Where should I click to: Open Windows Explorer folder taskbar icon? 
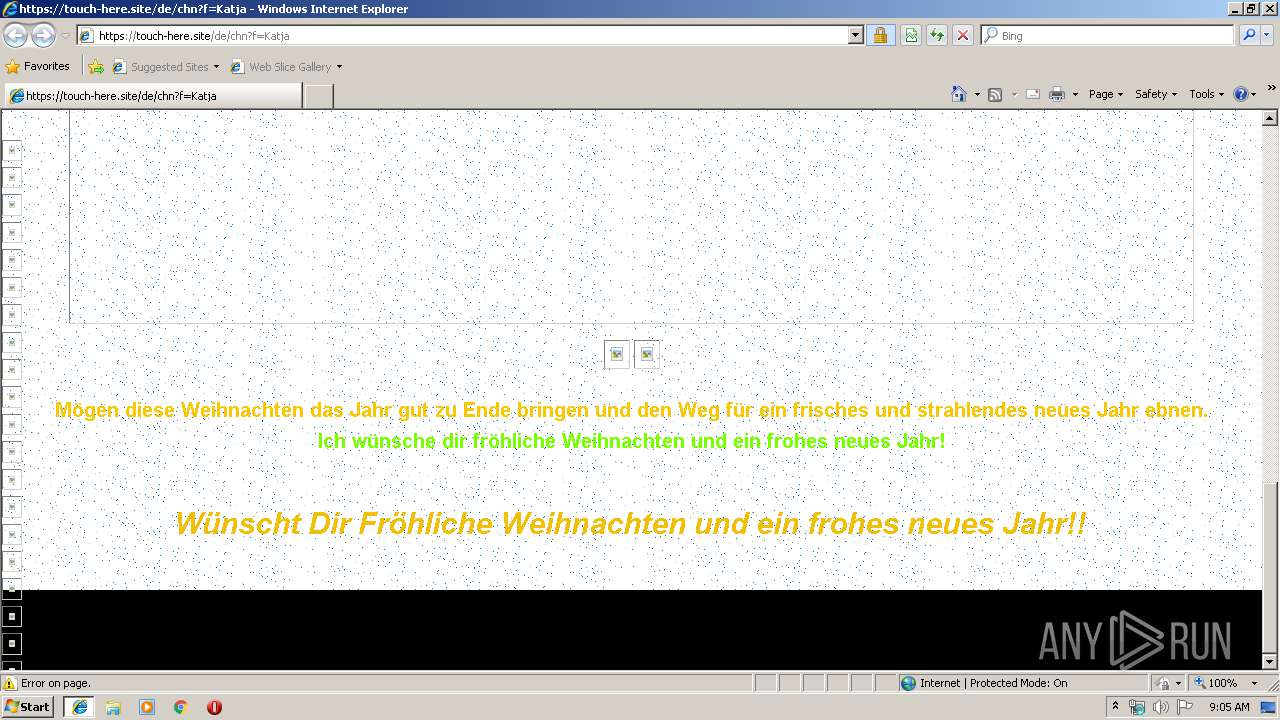(113, 707)
